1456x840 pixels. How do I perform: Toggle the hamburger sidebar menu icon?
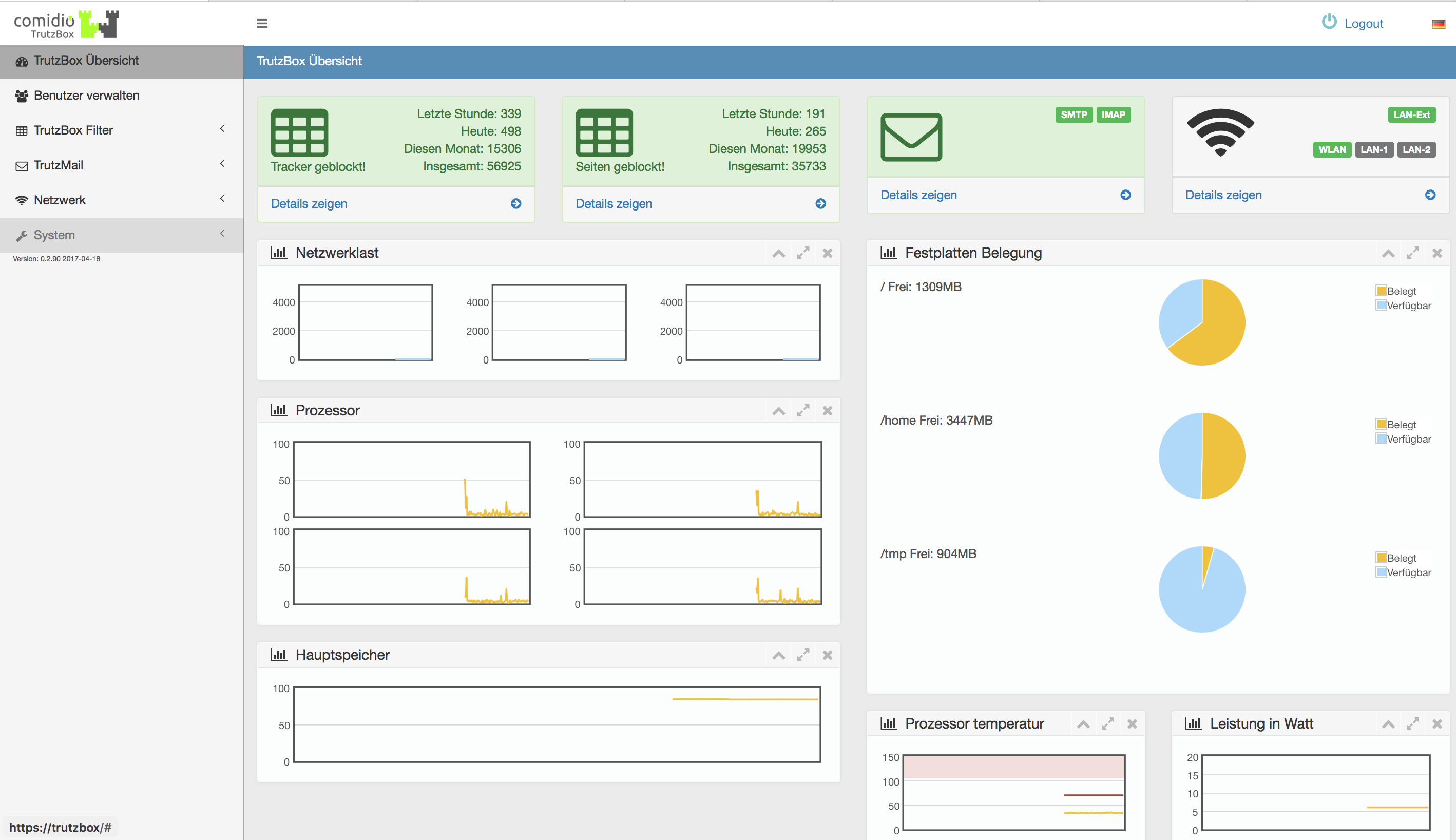[262, 23]
